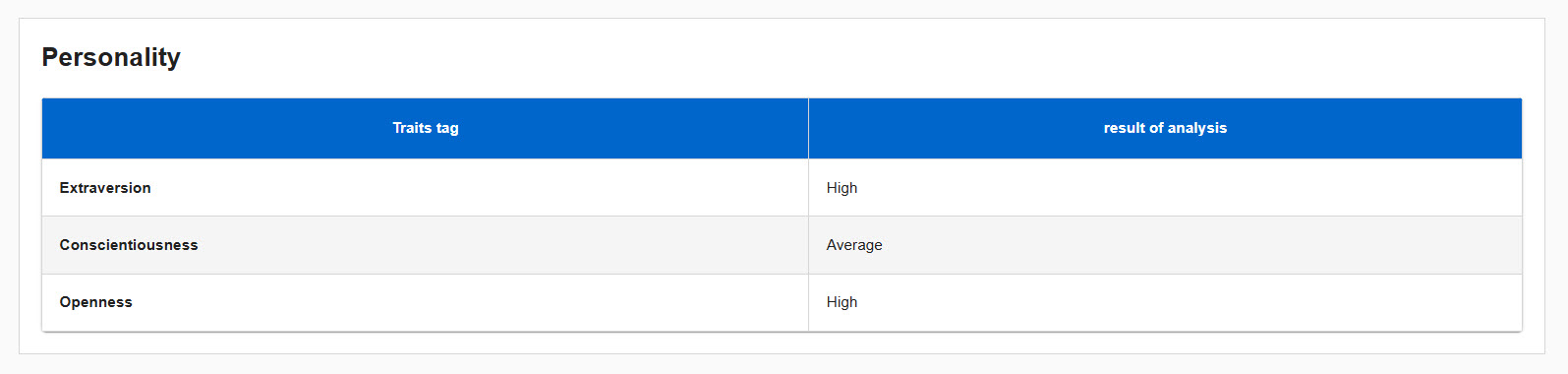Select the Average value for Conscientiousness
The height and width of the screenshot is (374, 1568).
click(854, 245)
